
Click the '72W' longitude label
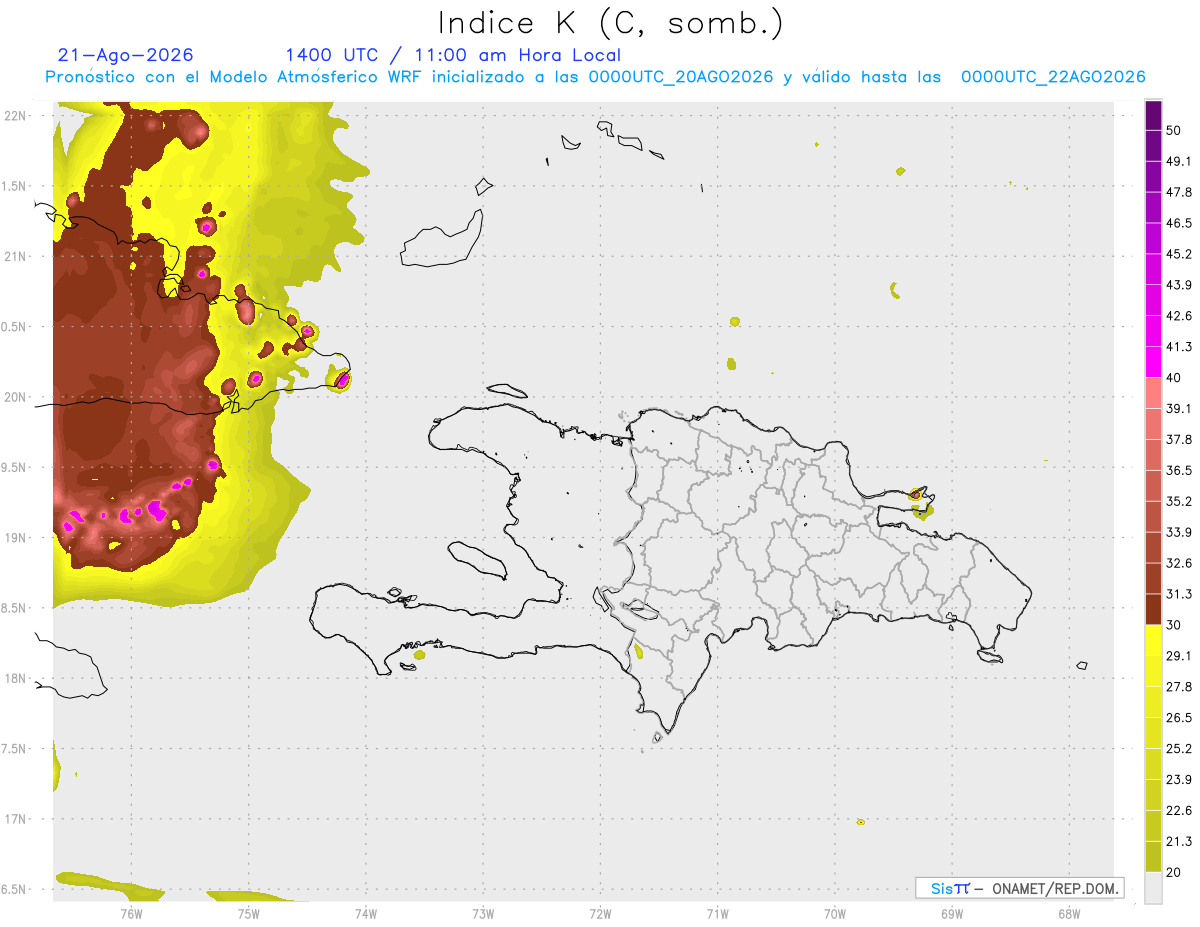(x=600, y=914)
